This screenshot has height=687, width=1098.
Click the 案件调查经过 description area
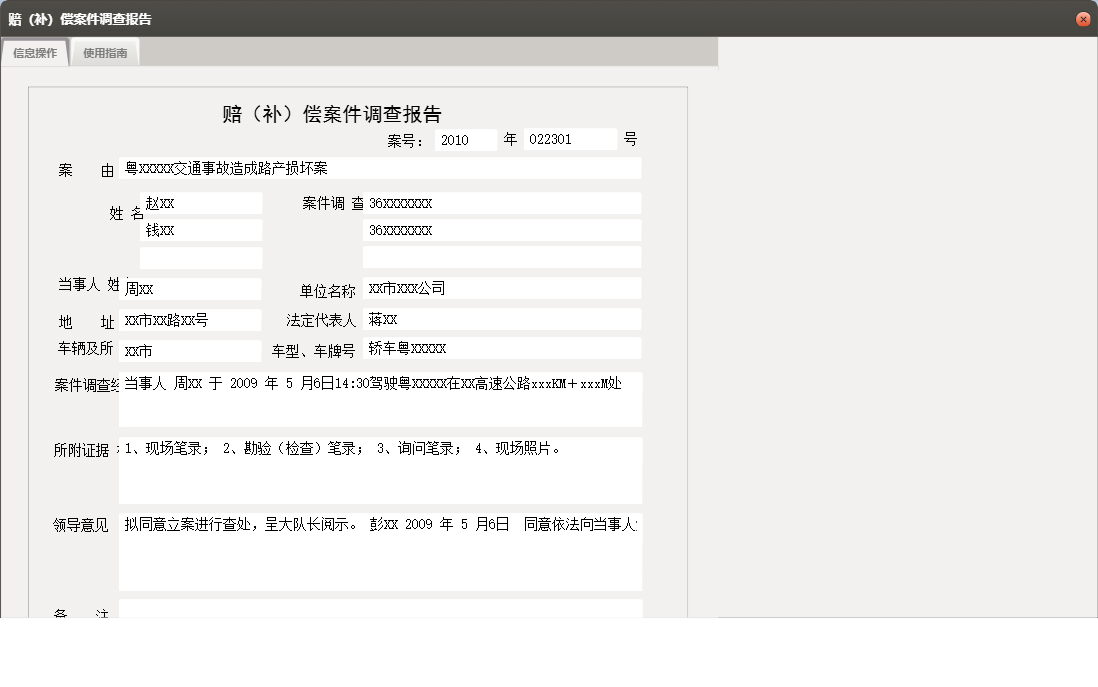pos(379,397)
